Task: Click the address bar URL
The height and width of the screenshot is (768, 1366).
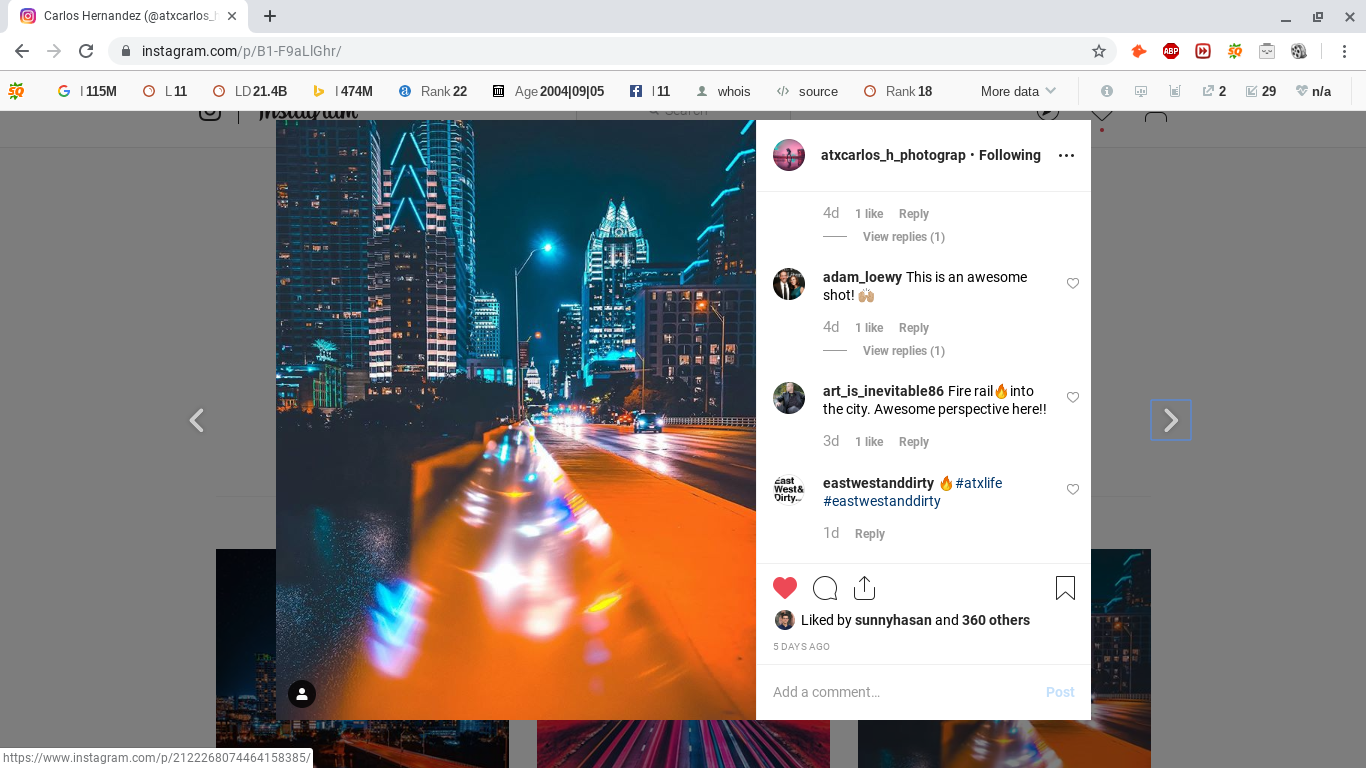Action: point(242,51)
